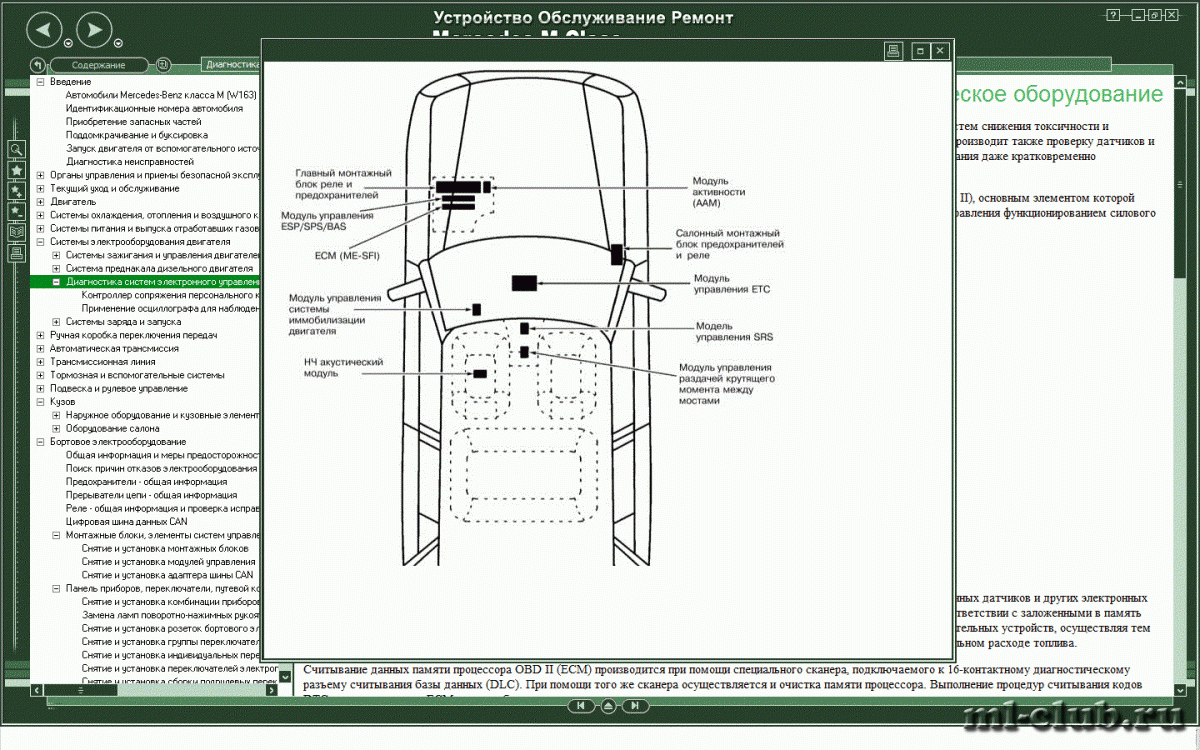Open Цифровая шина данных CAN
Viewport: 1200px width, 750px height.
[x=126, y=521]
